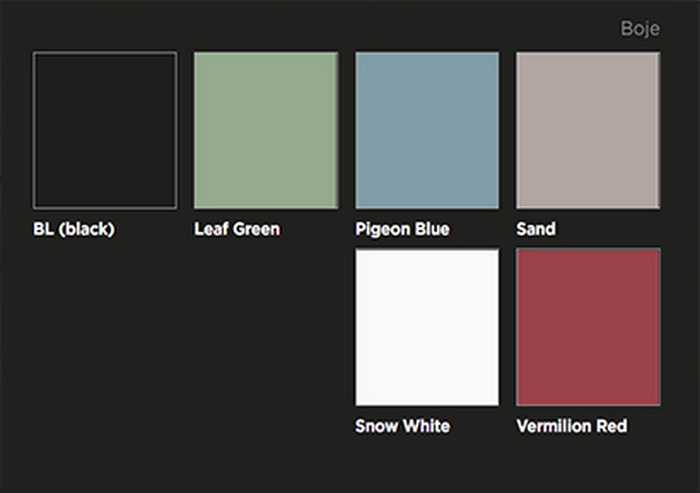Image resolution: width=700 pixels, height=493 pixels.
Task: Click the "Boje" panel heading
Action: 640,28
